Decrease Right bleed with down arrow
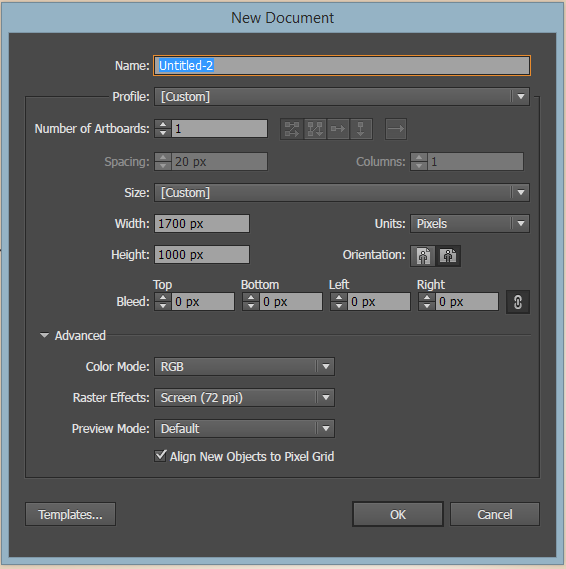 click(427, 306)
